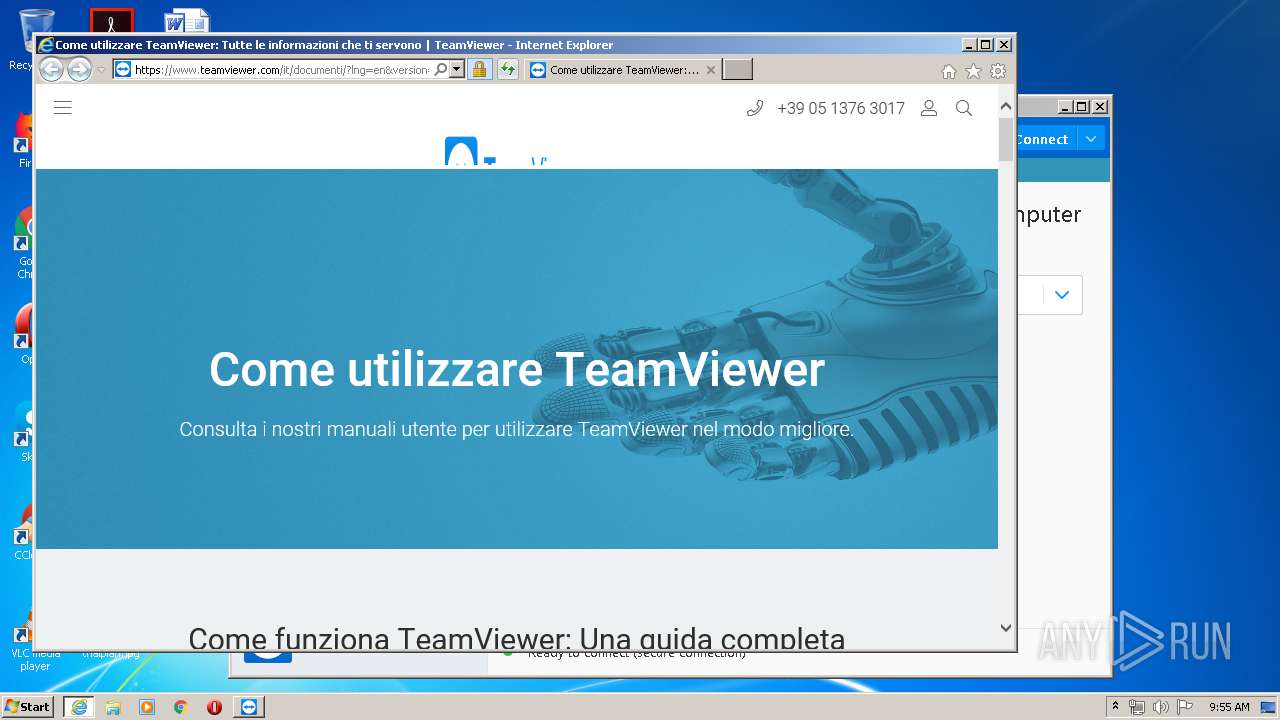Click the TeamViewer taskbar button

tap(249, 707)
